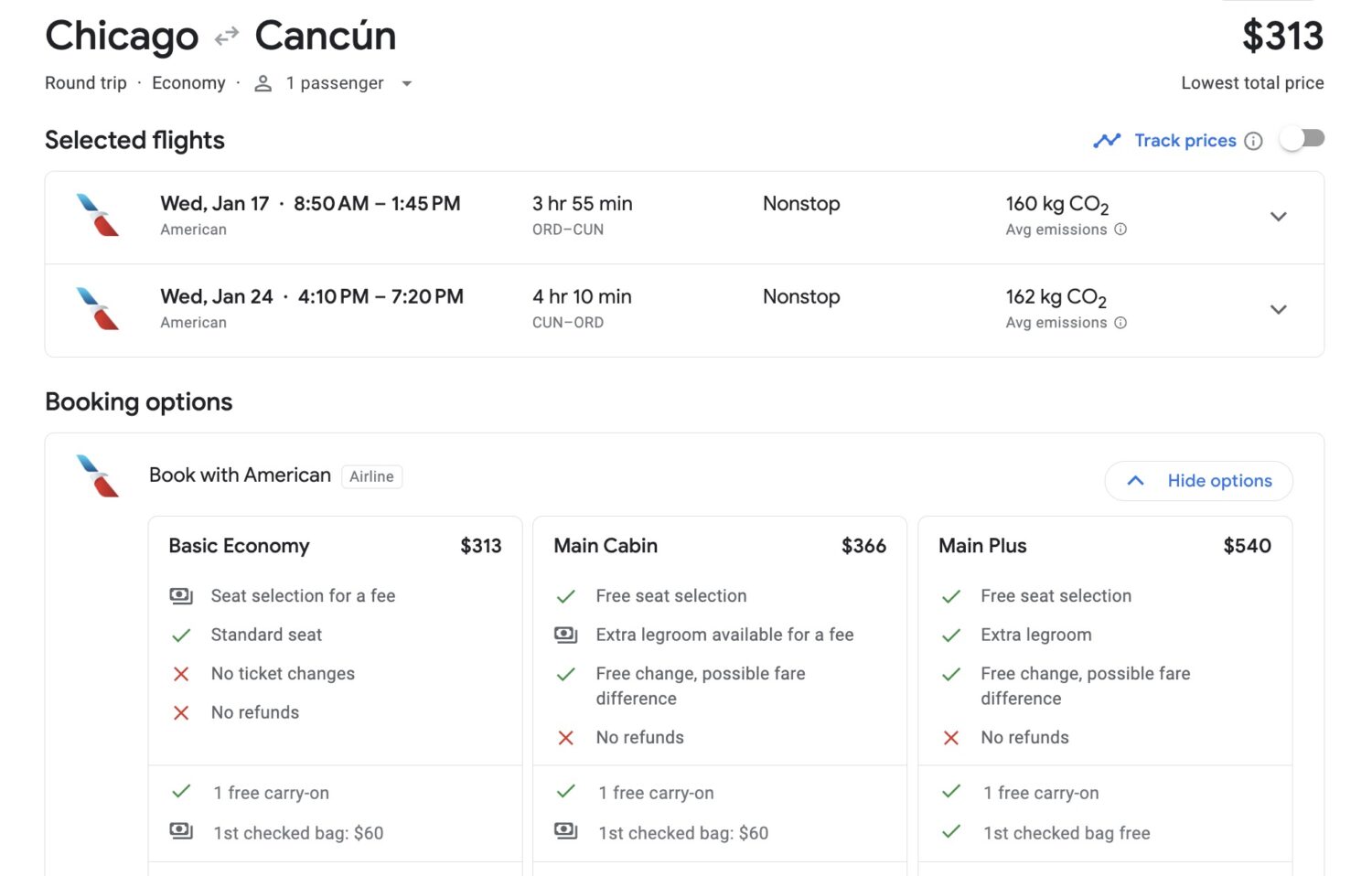Viewport: 1372px width, 876px height.
Task: Enable the Track prices toggle switch
Action: pos(1302,137)
